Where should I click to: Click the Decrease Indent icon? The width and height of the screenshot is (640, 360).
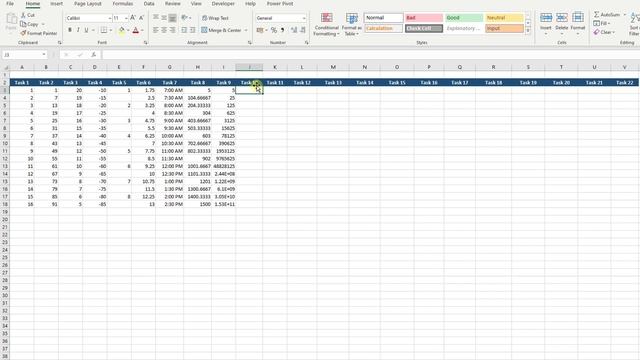click(184, 30)
